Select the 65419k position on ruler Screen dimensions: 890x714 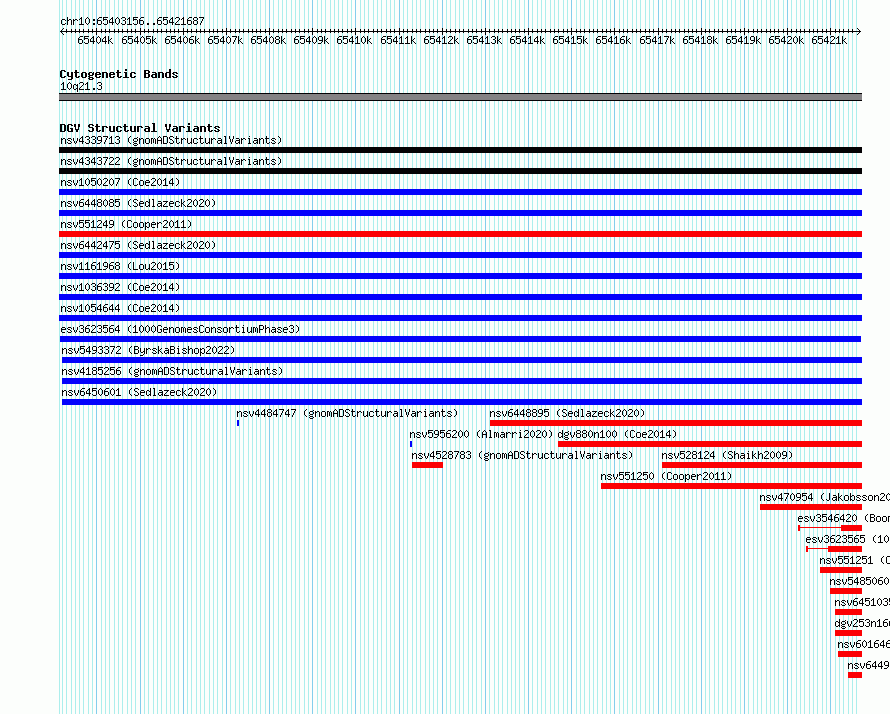point(742,40)
